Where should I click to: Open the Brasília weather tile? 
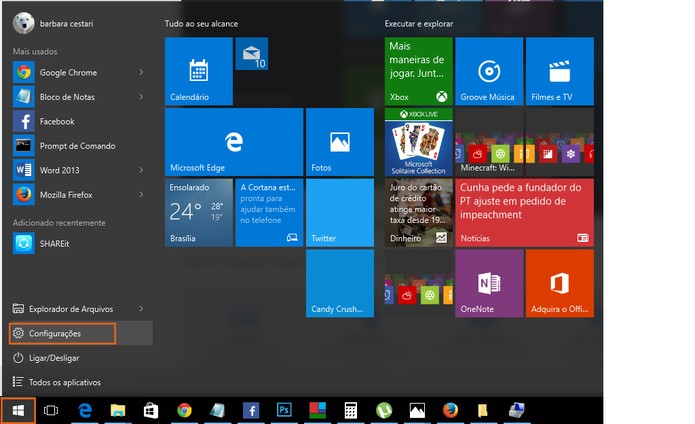(199, 213)
